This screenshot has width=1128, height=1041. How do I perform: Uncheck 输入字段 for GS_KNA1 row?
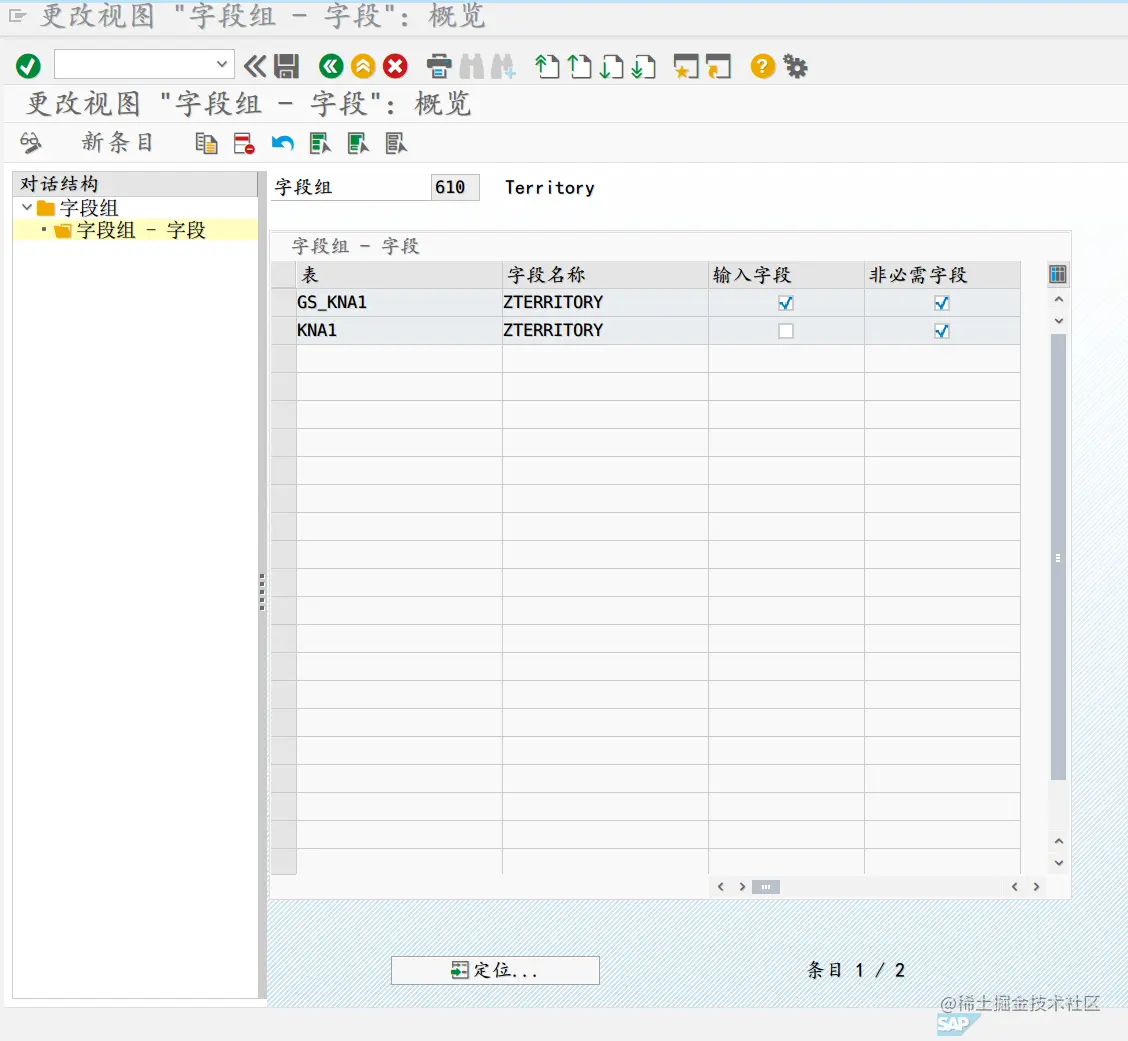click(786, 303)
